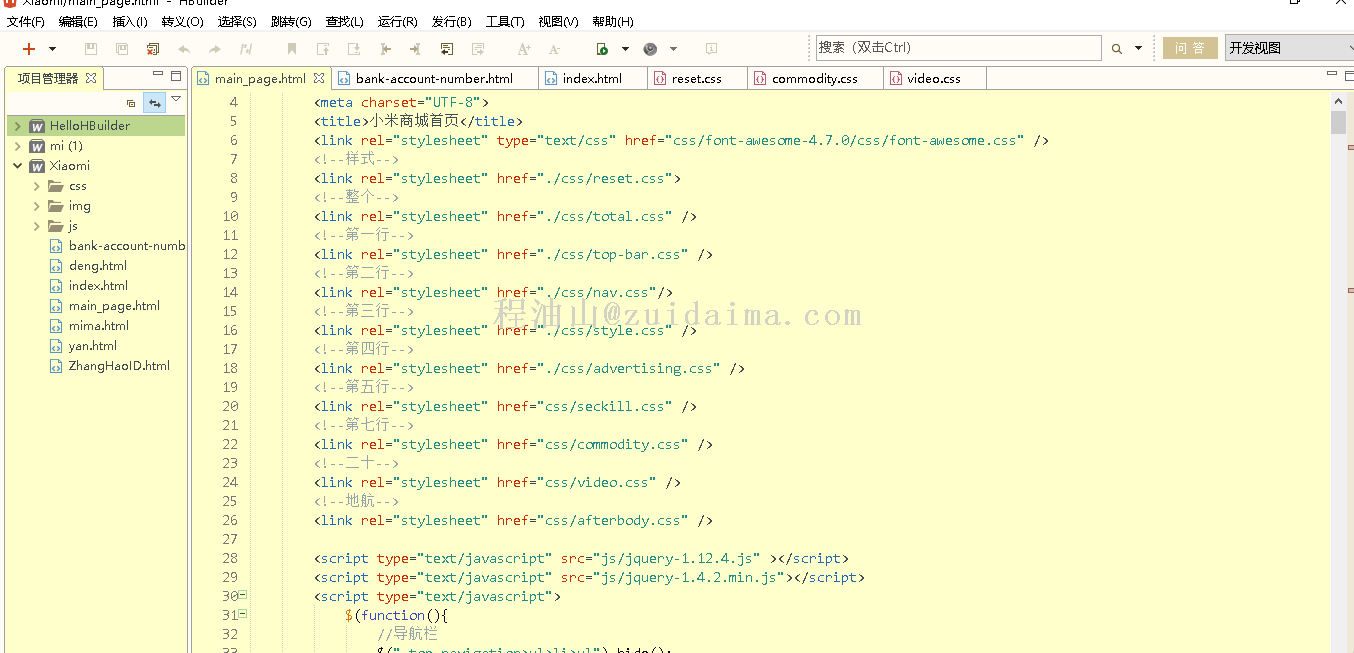Click the next-position right arrow icon
The height and width of the screenshot is (653, 1354).
click(x=415, y=48)
